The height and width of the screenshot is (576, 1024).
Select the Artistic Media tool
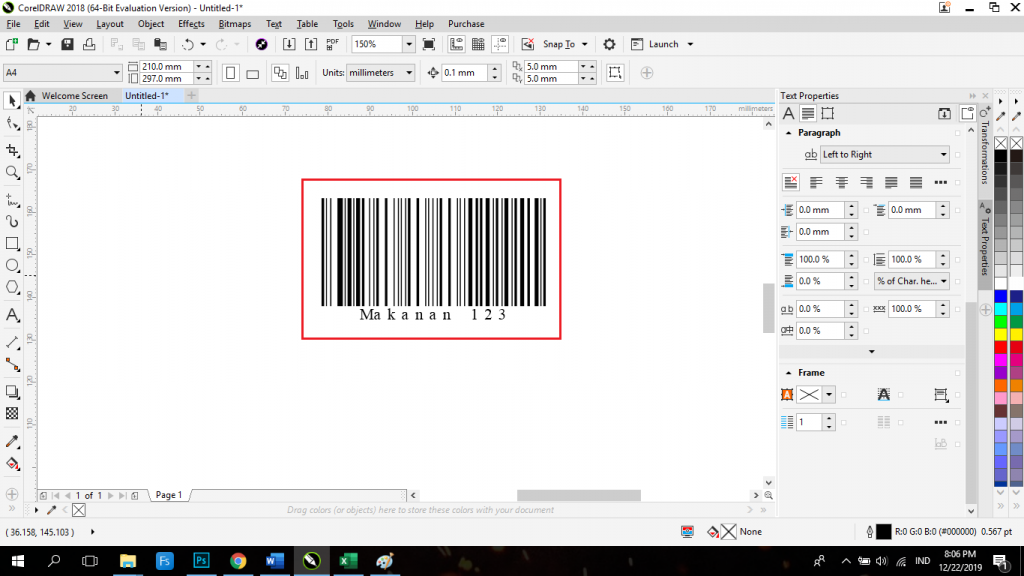[x=12, y=221]
